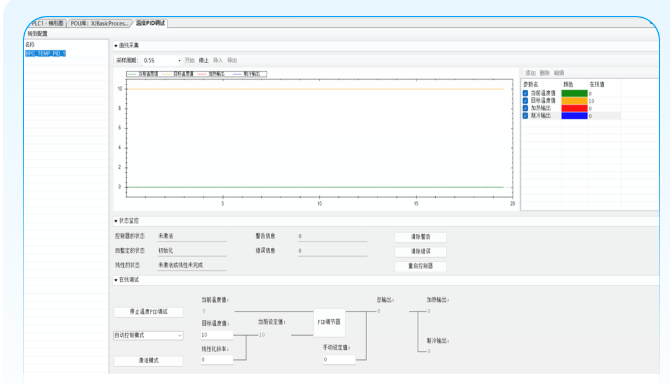Click the 控制器的状态 field showing 未激活

click(192, 236)
